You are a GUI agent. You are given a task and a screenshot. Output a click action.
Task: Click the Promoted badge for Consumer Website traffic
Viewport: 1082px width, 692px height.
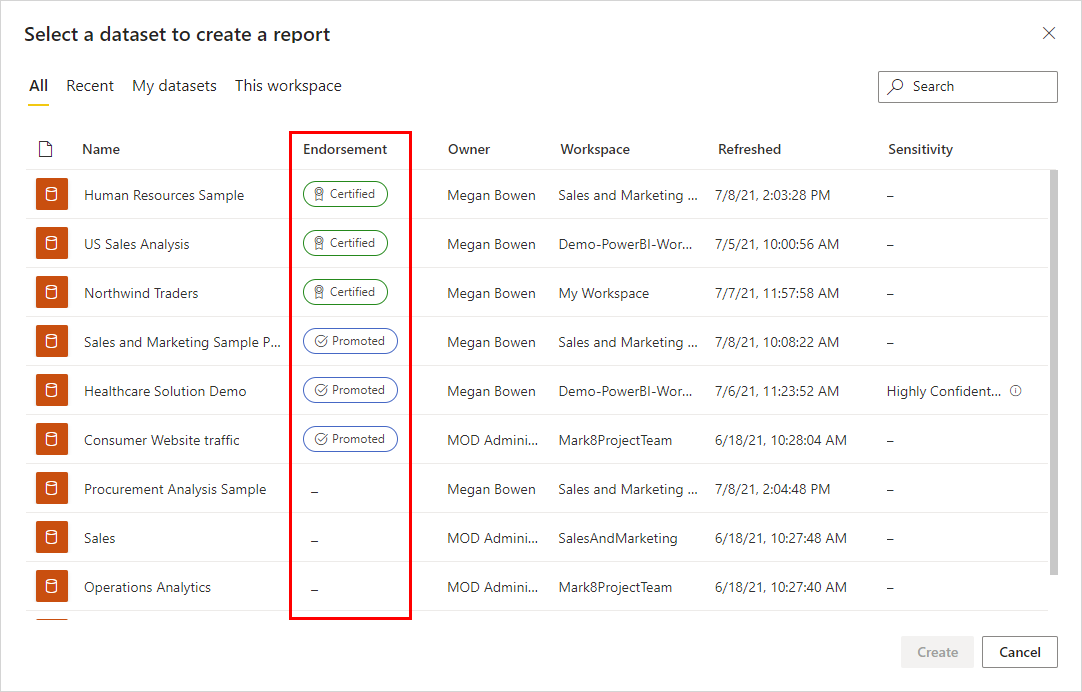coord(350,439)
